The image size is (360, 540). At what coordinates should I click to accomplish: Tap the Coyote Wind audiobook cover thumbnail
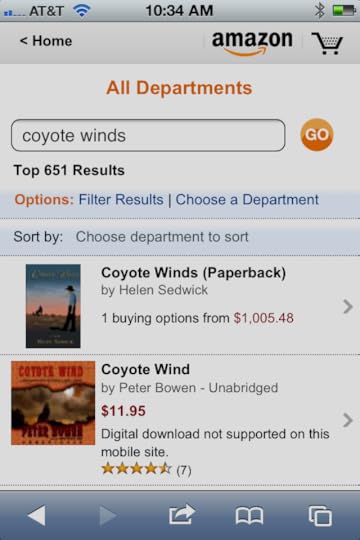pyautogui.click(x=53, y=403)
